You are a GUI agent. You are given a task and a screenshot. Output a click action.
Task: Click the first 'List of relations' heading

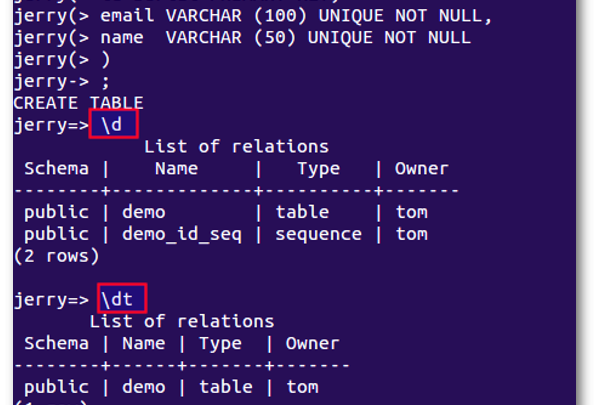236,147
